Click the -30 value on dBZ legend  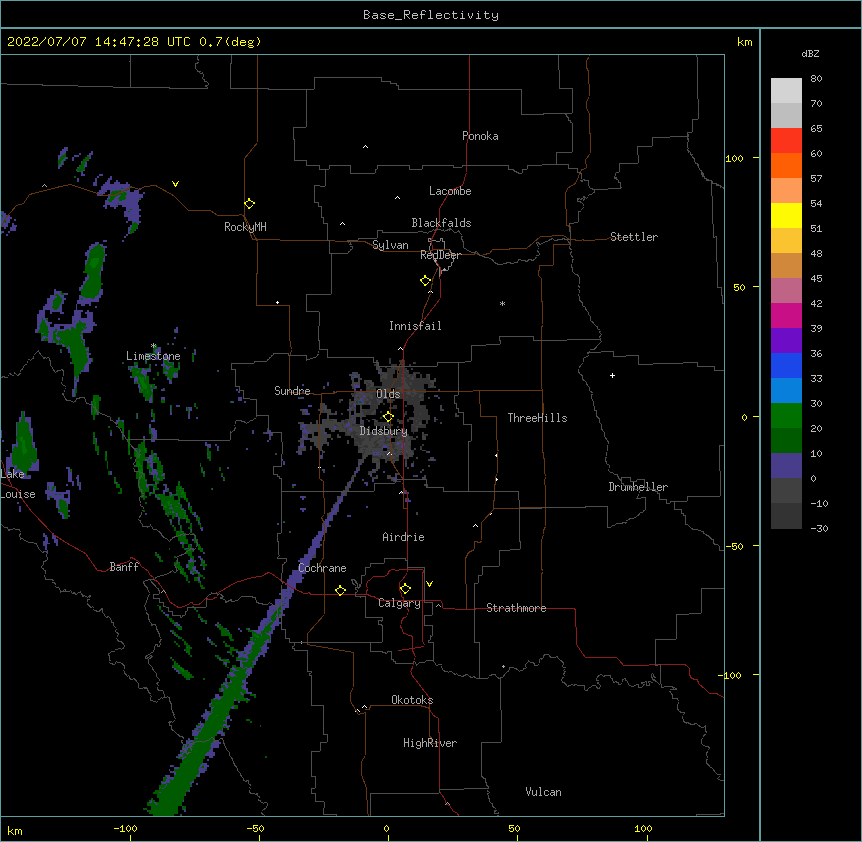pyautogui.click(x=819, y=528)
